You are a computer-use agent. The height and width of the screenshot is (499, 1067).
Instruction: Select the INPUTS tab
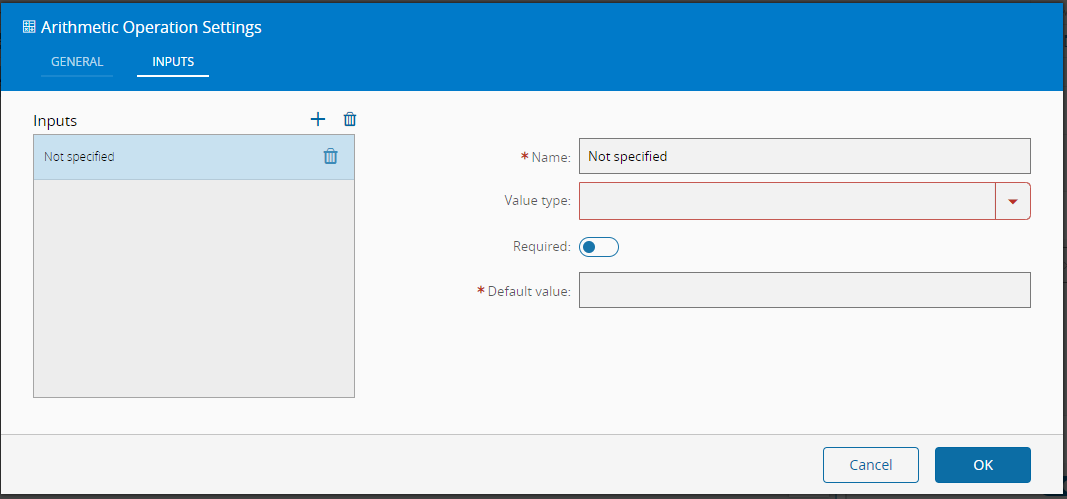pyautogui.click(x=173, y=62)
